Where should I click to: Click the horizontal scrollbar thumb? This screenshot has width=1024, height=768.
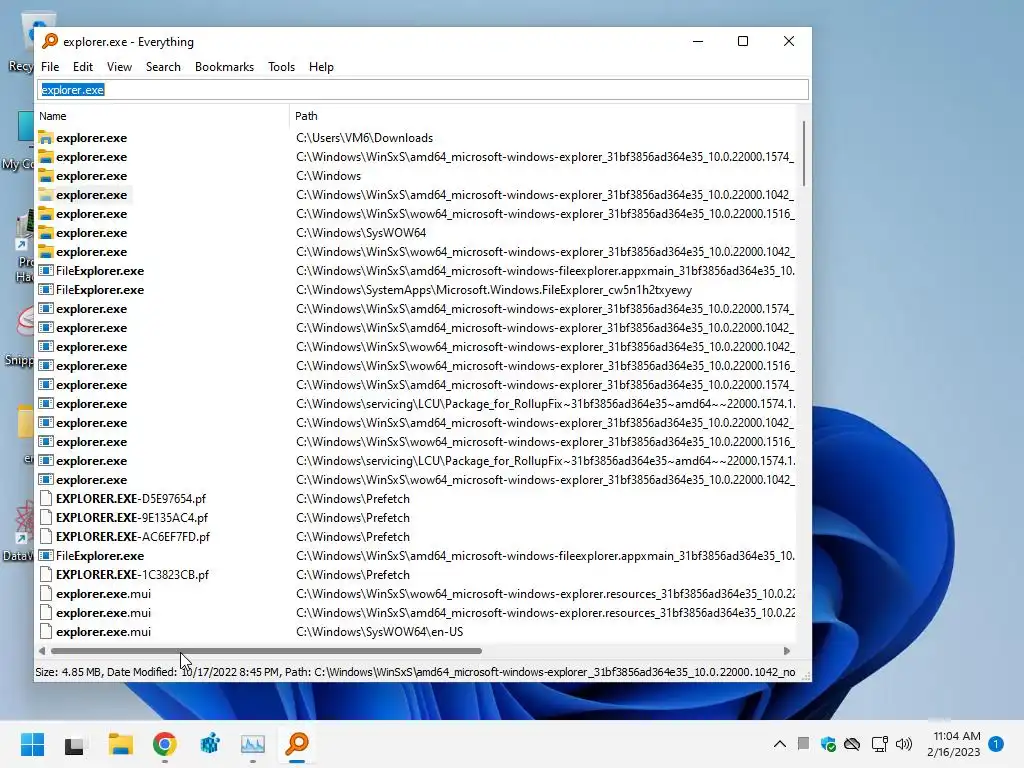coord(266,650)
